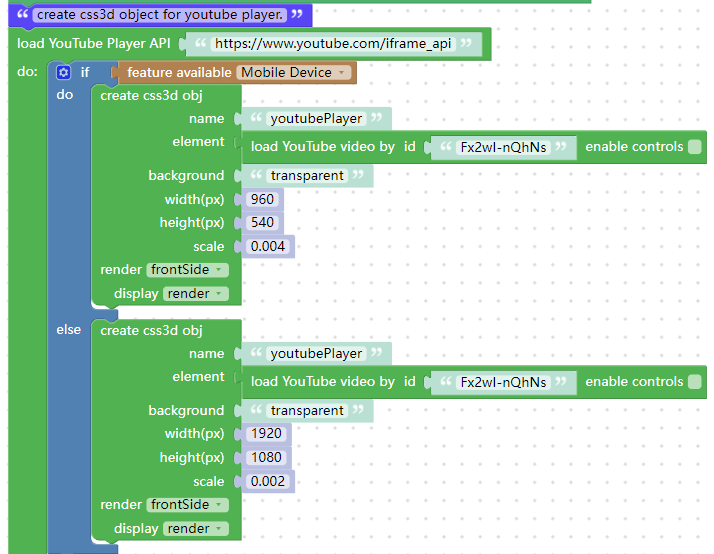Edit height value 1080
Screen dimensions: 714x554
click(x=266, y=457)
